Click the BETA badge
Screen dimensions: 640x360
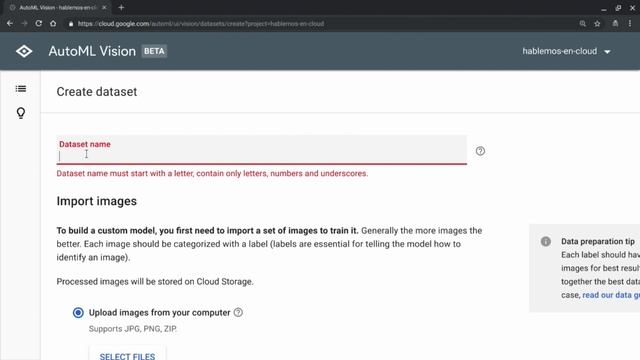click(x=154, y=51)
